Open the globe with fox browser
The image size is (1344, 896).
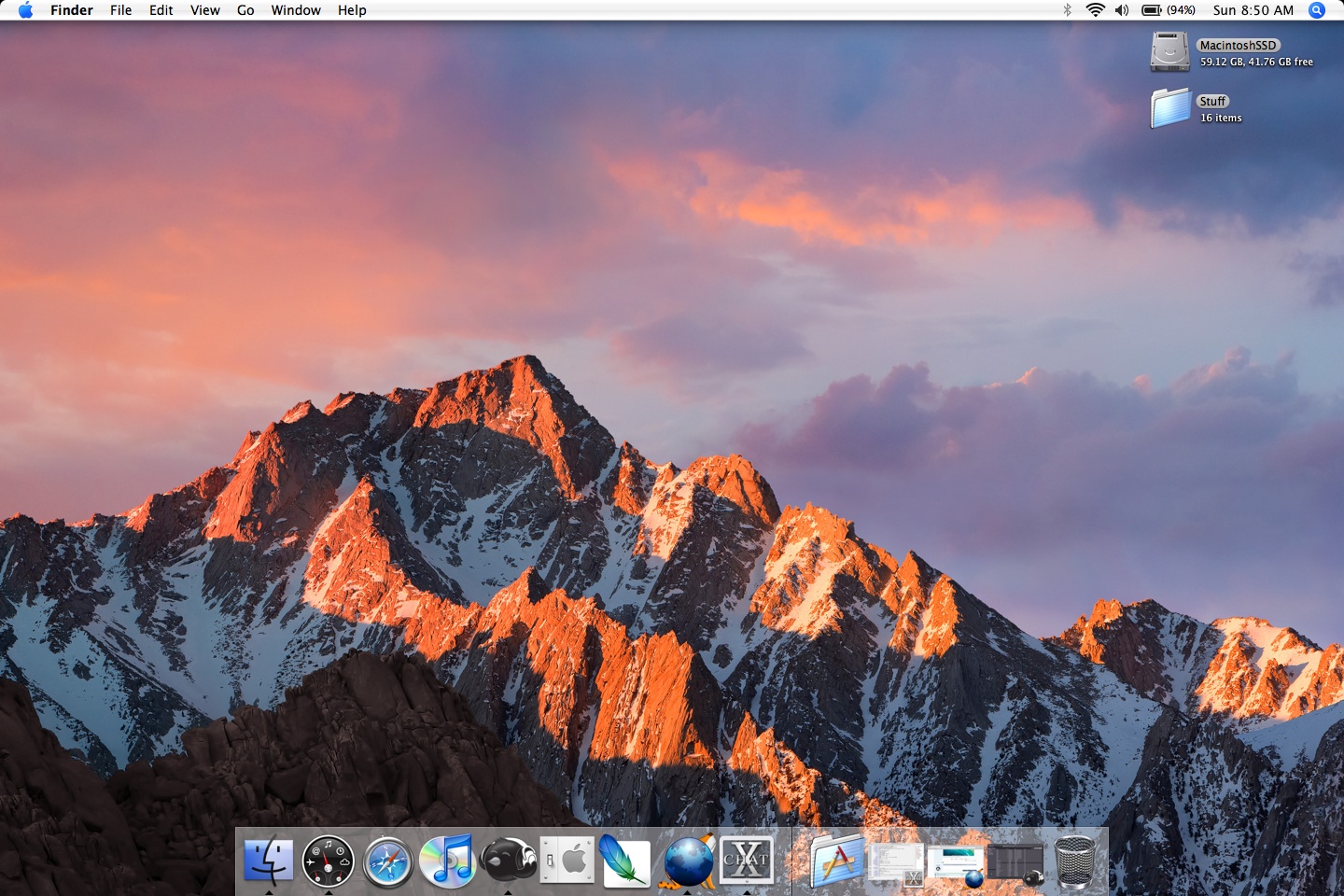(x=687, y=860)
